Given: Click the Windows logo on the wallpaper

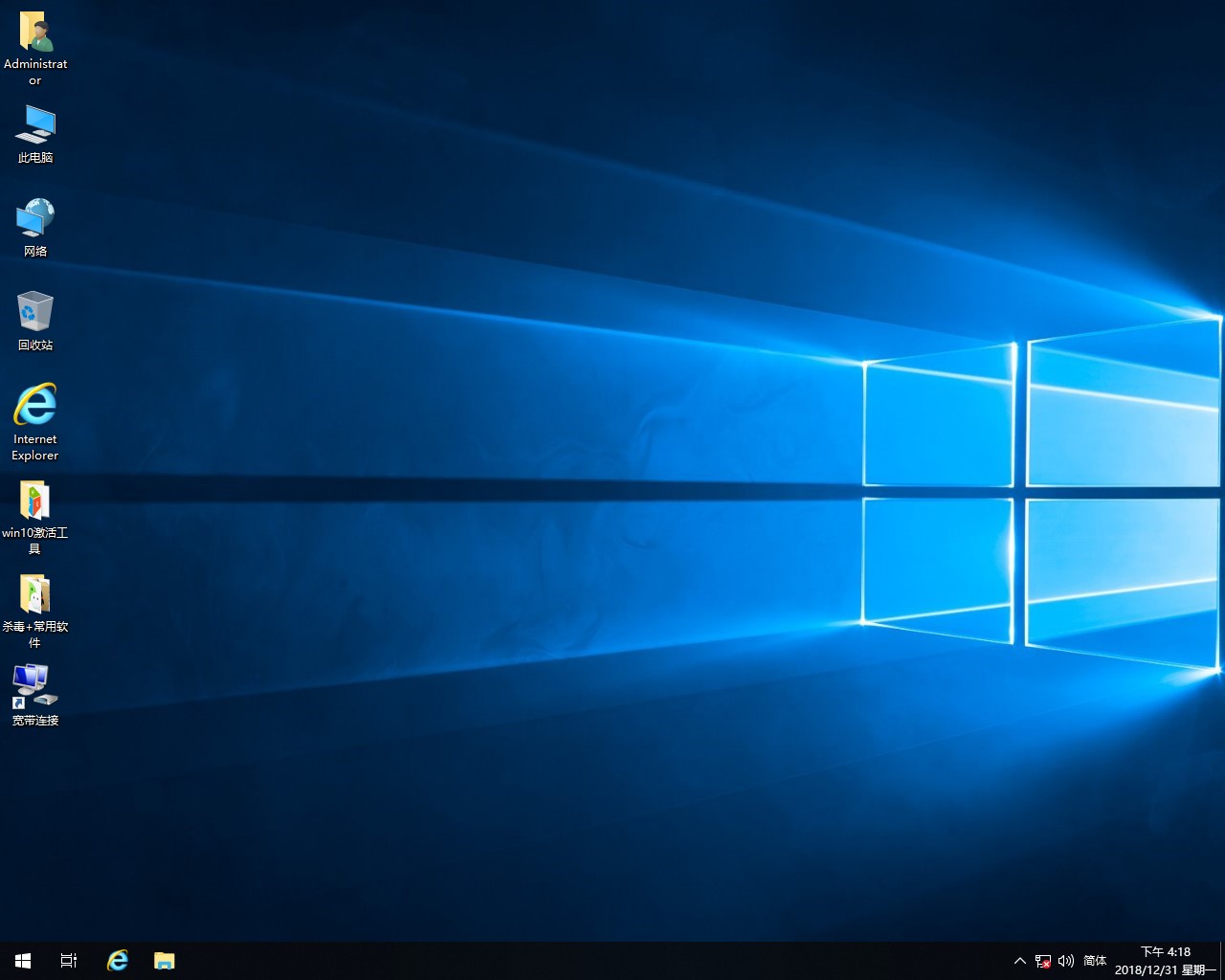Looking at the screenshot, I should 1041,493.
